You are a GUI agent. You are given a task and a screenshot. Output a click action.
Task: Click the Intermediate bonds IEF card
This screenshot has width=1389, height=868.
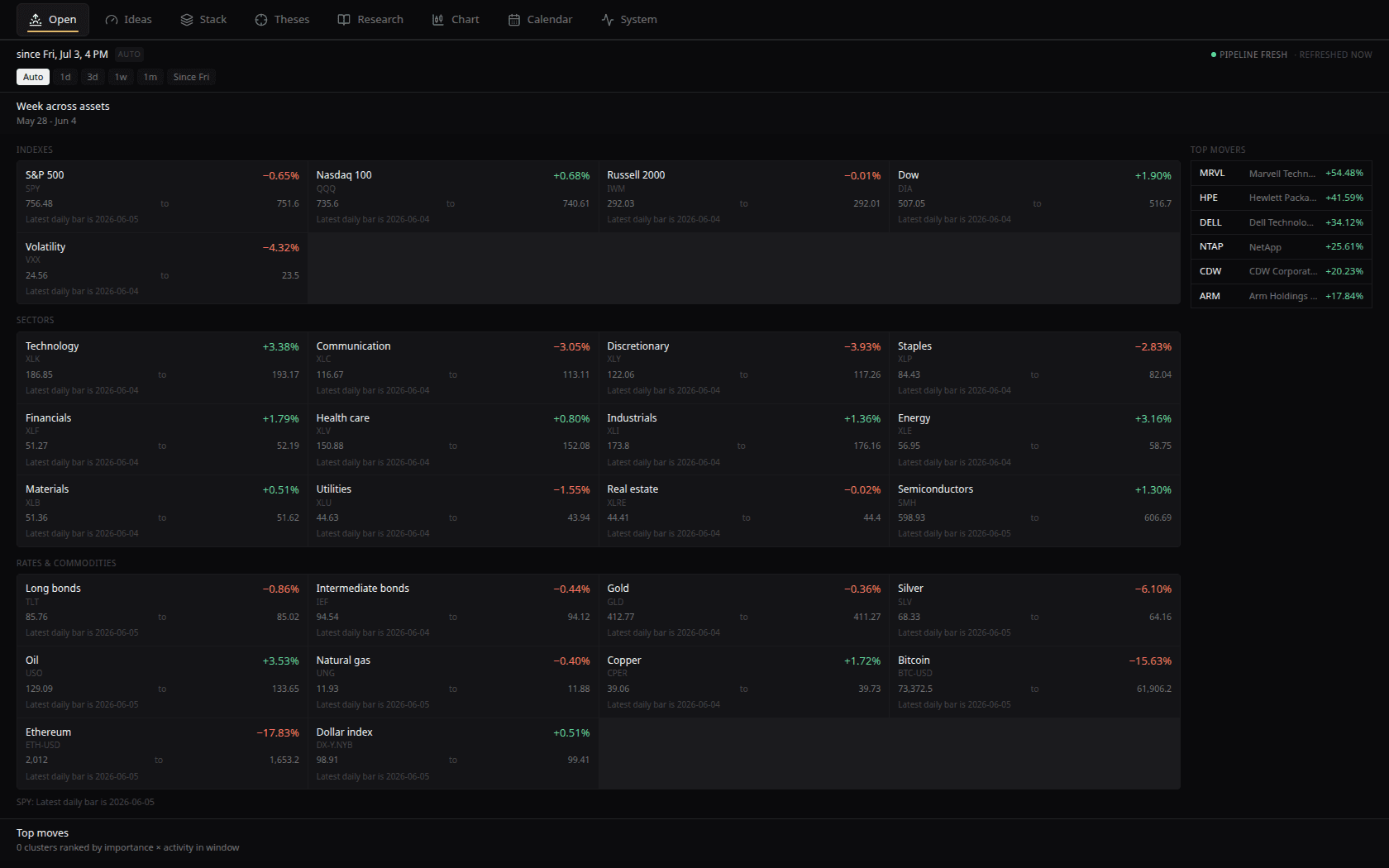point(453,610)
